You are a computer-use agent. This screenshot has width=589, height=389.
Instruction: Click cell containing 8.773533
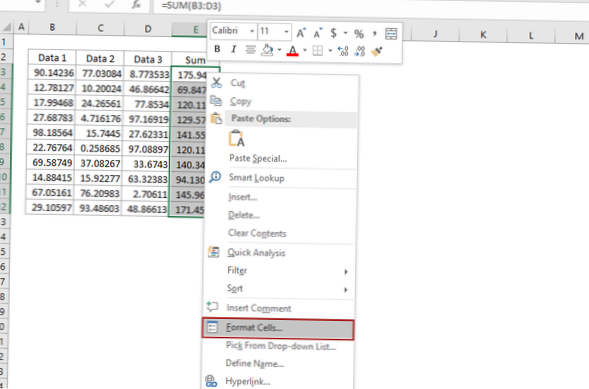click(147, 74)
